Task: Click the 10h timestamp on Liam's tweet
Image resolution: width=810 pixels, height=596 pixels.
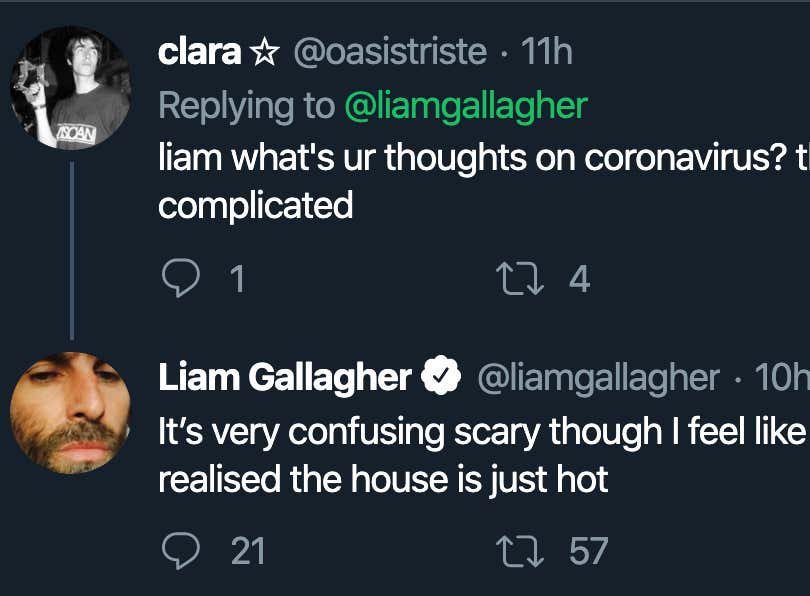Action: (x=787, y=378)
